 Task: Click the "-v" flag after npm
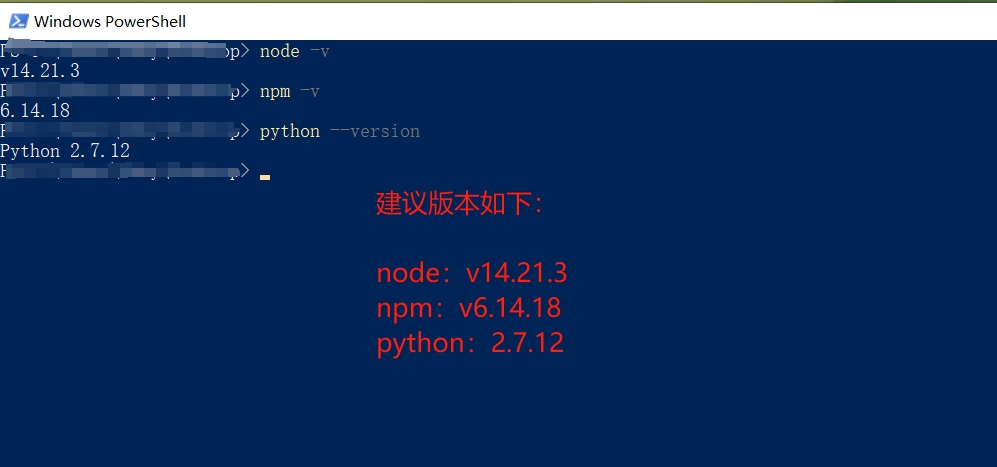coord(309,91)
